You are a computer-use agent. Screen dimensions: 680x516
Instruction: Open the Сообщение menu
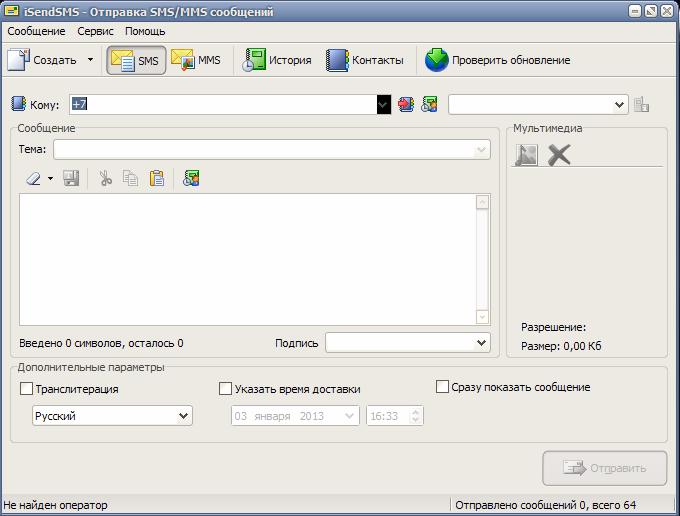36,31
